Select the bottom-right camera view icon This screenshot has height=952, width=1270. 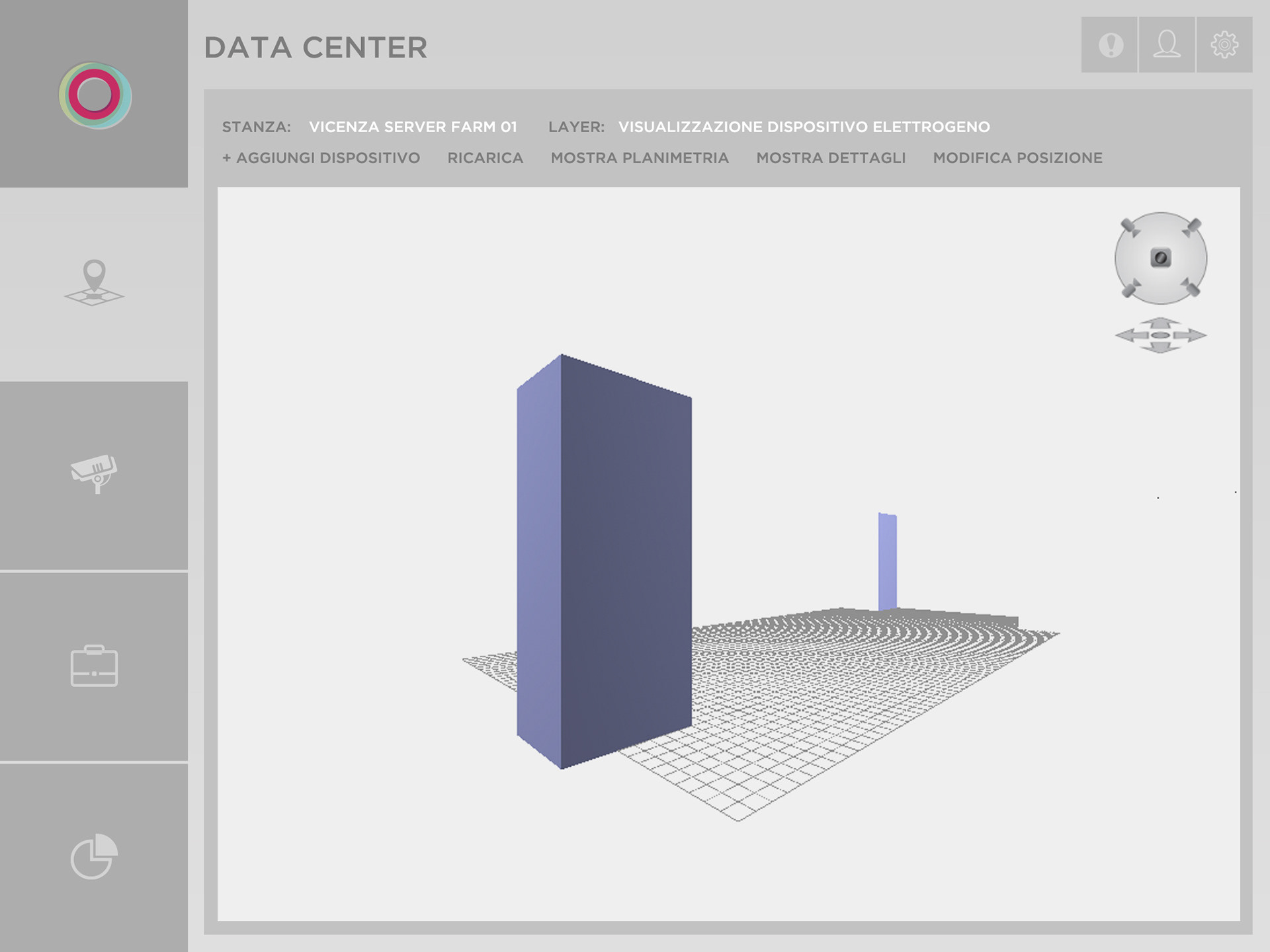pyautogui.click(x=1192, y=288)
